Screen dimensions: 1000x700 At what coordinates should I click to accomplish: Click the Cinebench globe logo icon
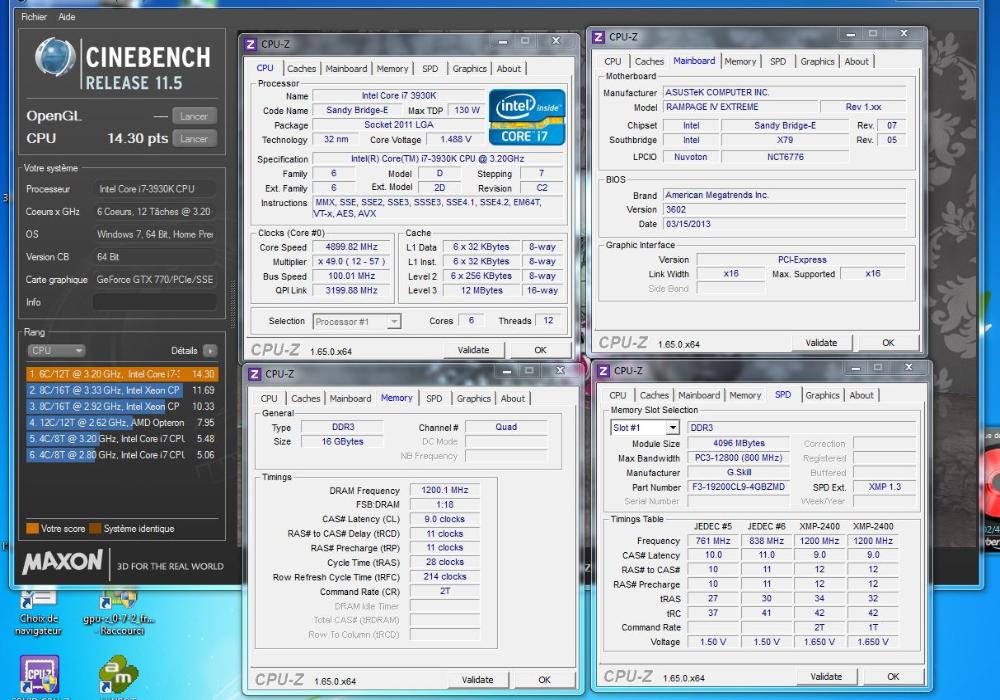[x=55, y=57]
